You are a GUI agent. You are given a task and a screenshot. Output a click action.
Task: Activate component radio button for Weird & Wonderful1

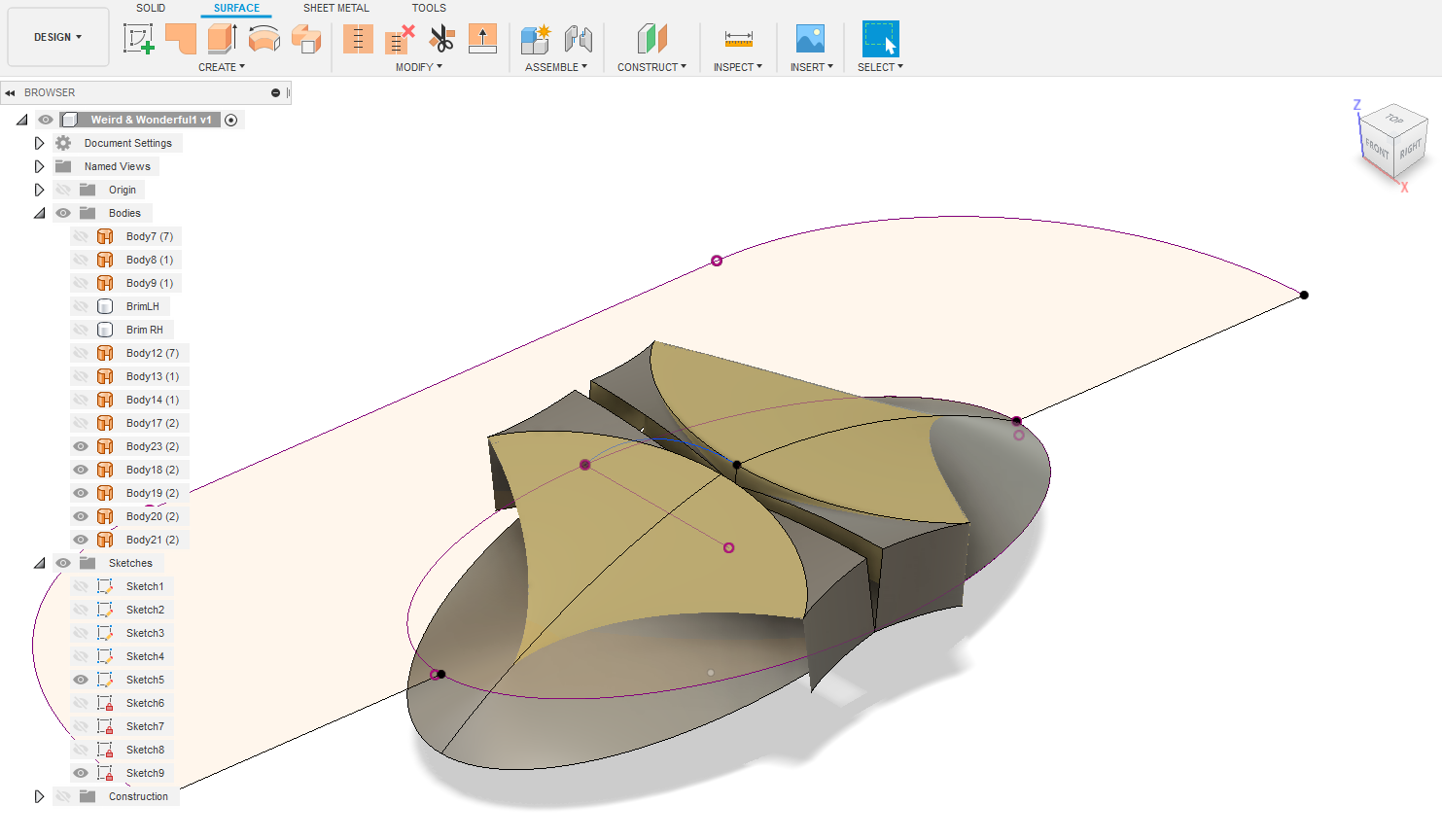click(x=231, y=120)
